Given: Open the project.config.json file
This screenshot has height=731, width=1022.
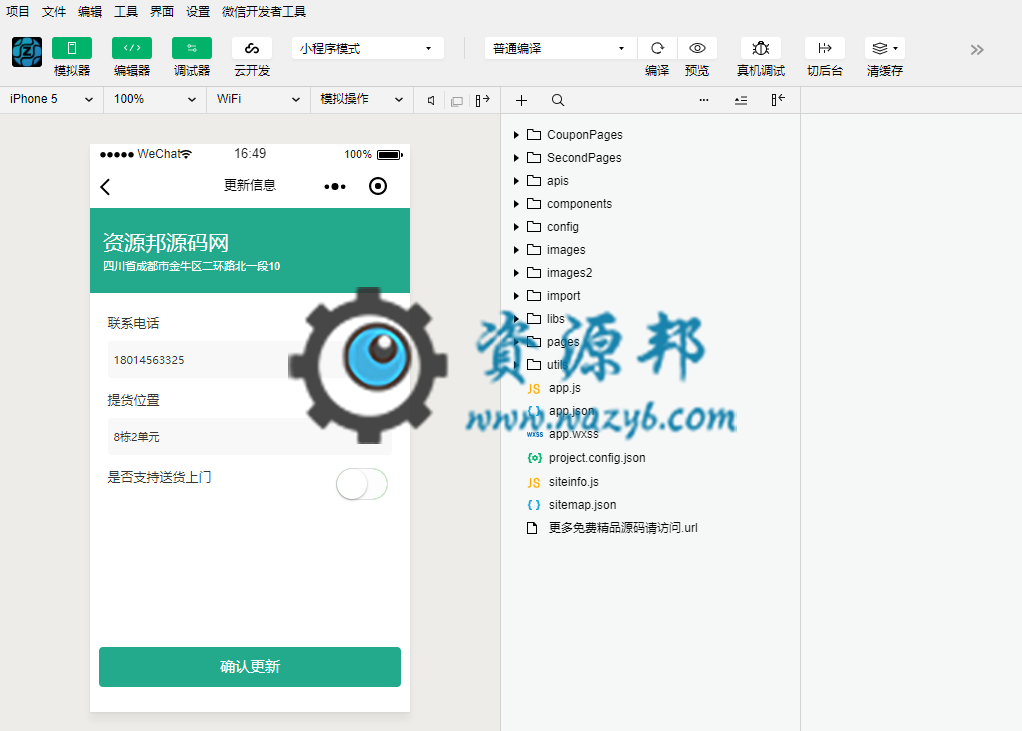Looking at the screenshot, I should click(x=597, y=458).
